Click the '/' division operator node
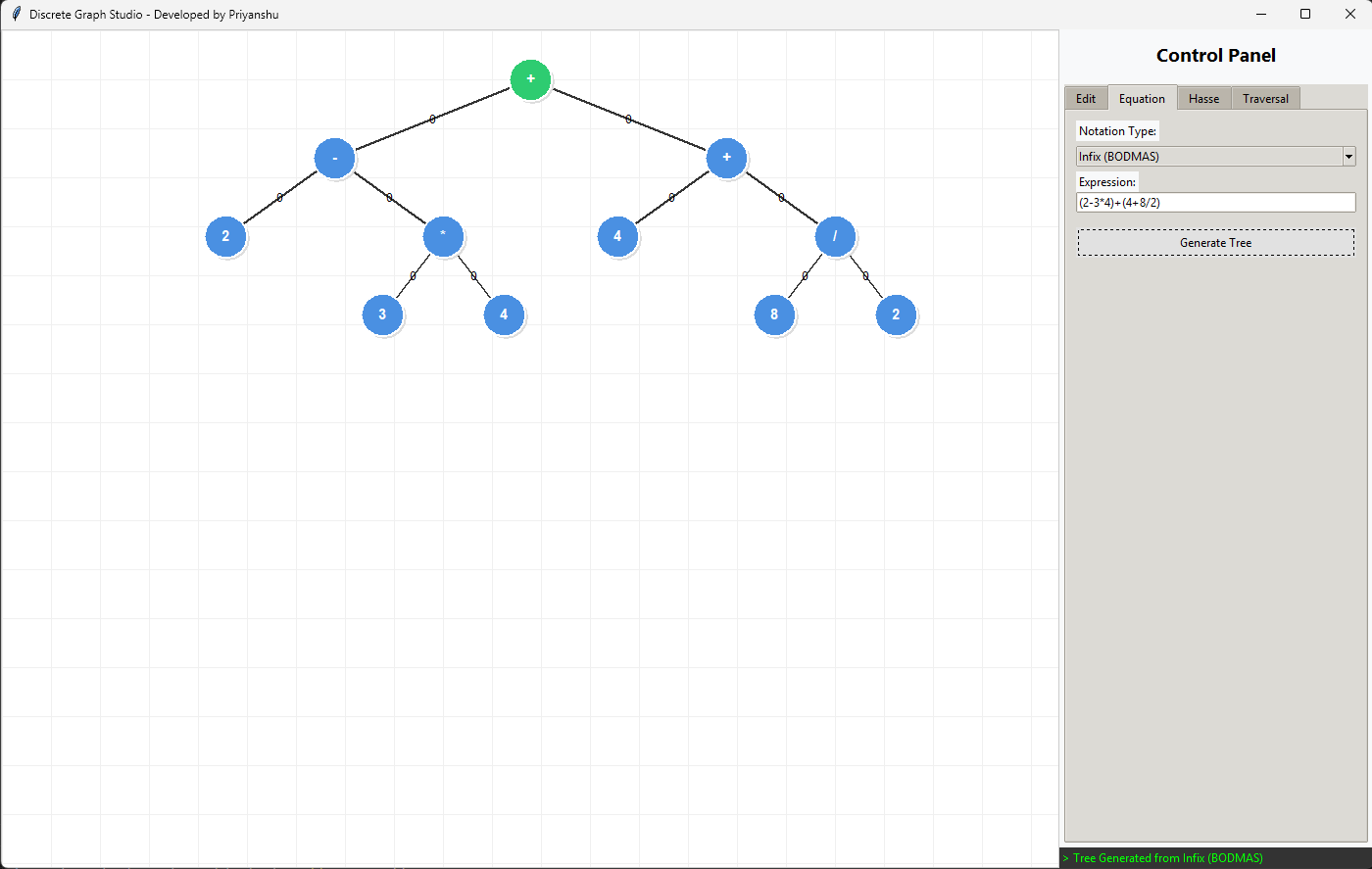 coord(835,236)
